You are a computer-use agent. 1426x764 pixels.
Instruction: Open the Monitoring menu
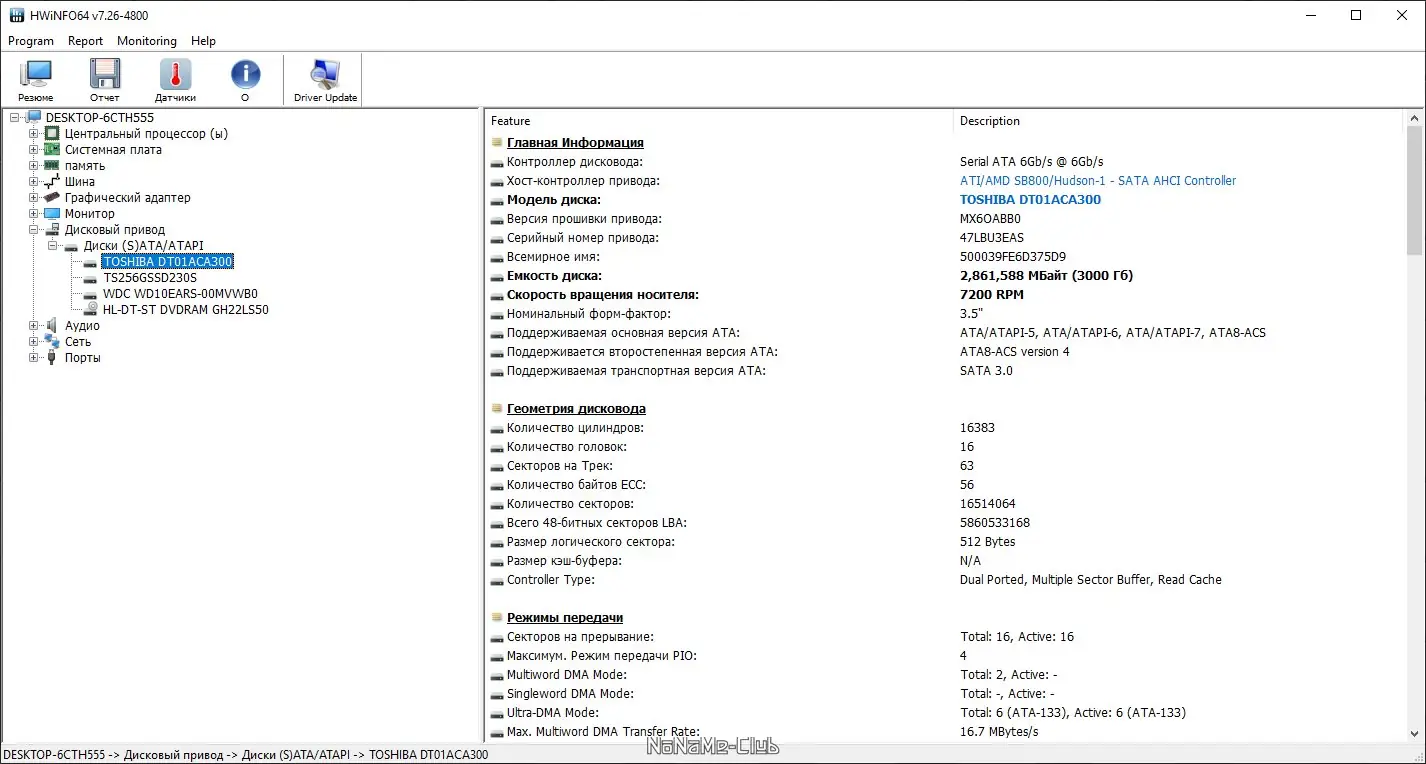[147, 41]
